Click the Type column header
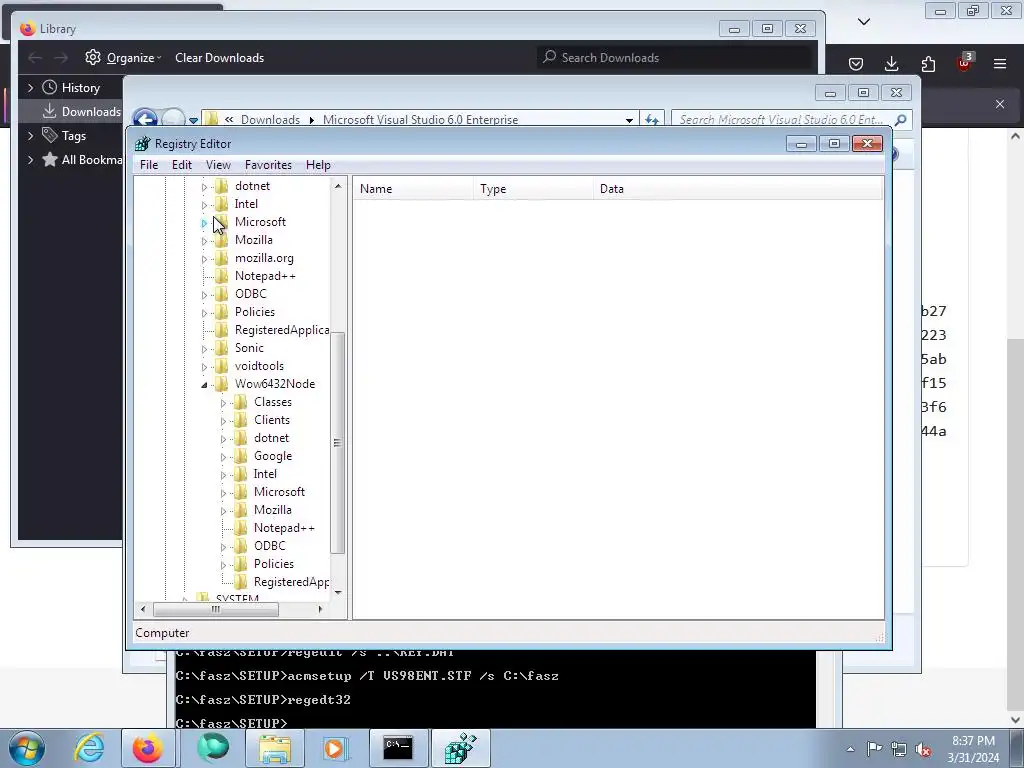The width and height of the screenshot is (1024, 768). [x=534, y=189]
